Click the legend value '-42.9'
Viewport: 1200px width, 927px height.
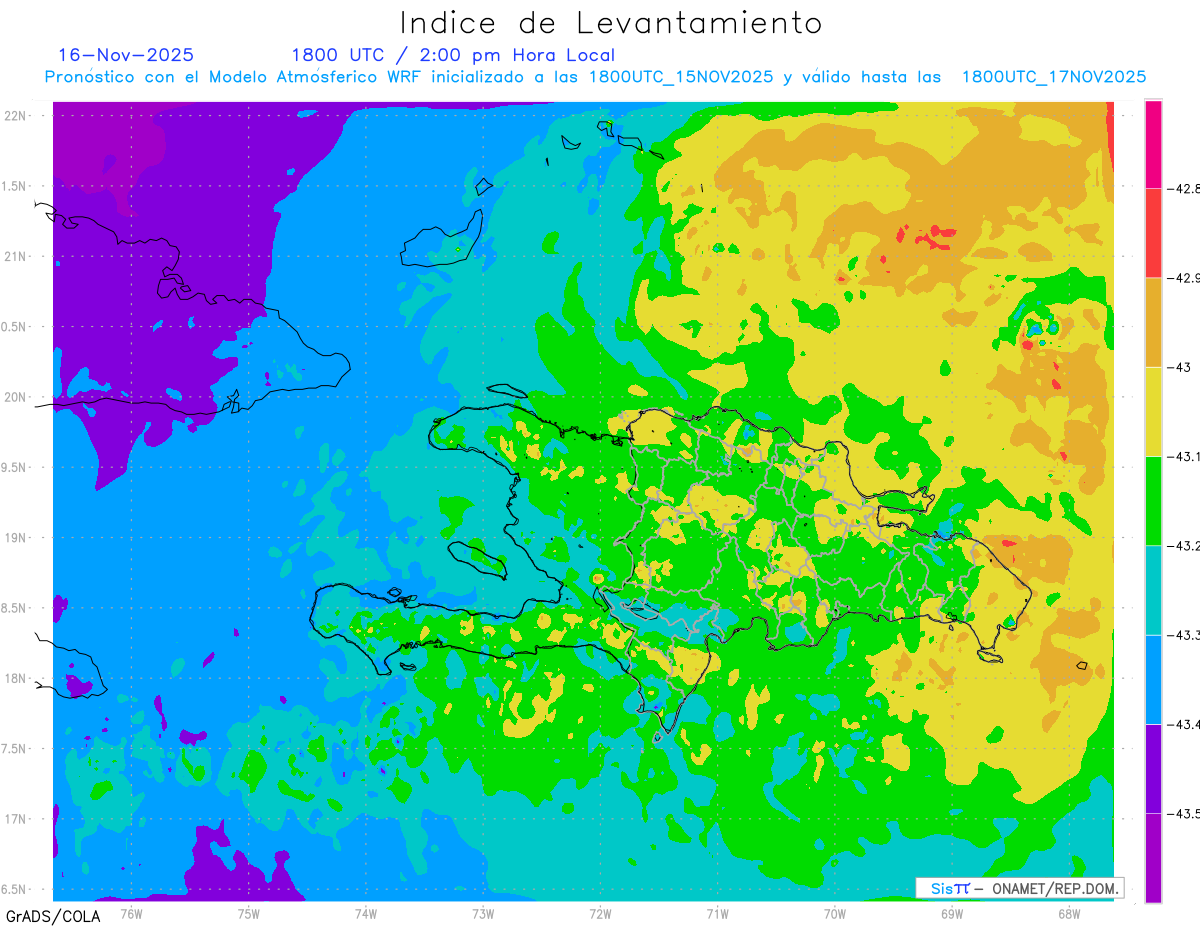(x=1185, y=277)
